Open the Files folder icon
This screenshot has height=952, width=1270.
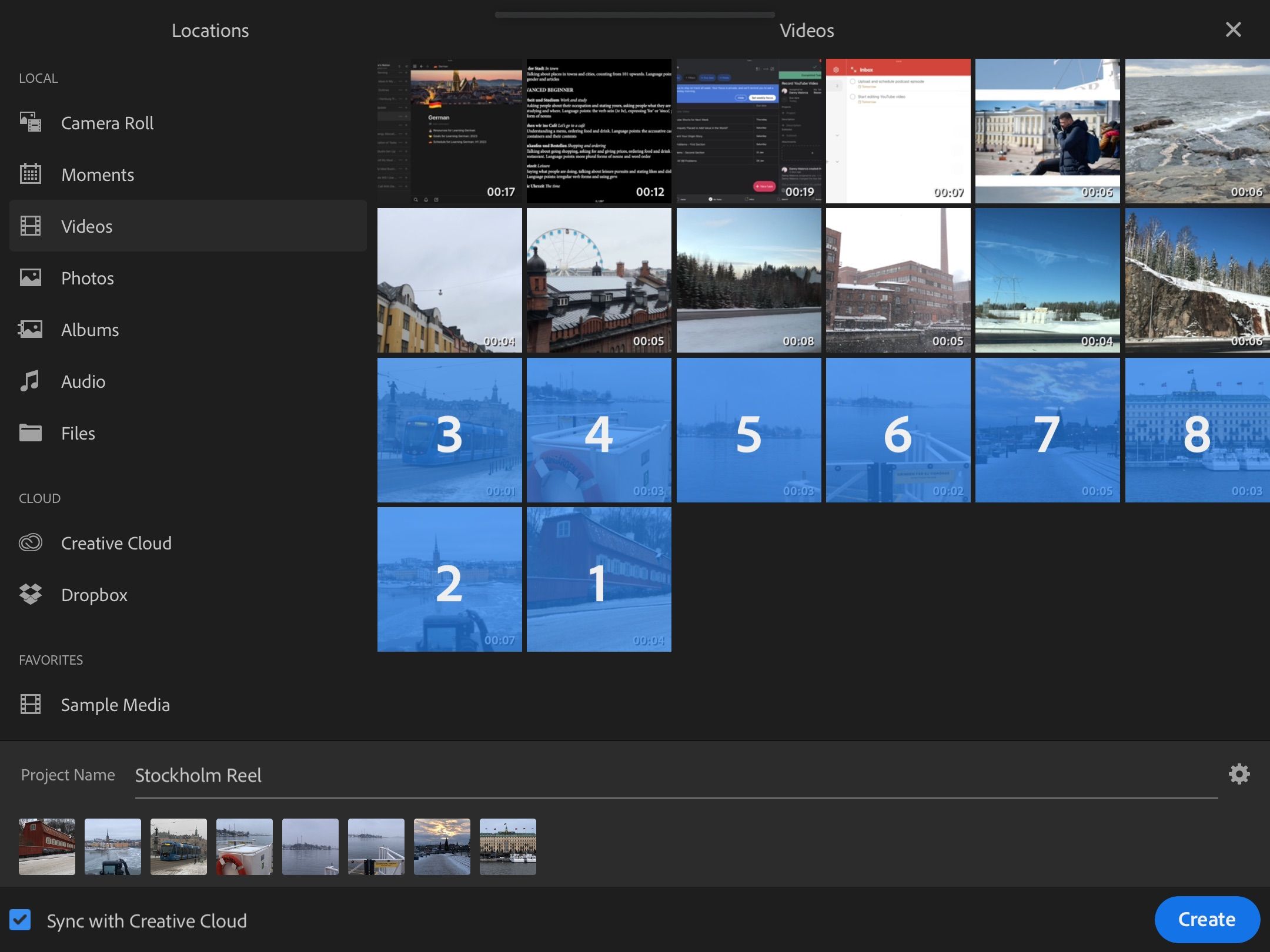click(31, 433)
